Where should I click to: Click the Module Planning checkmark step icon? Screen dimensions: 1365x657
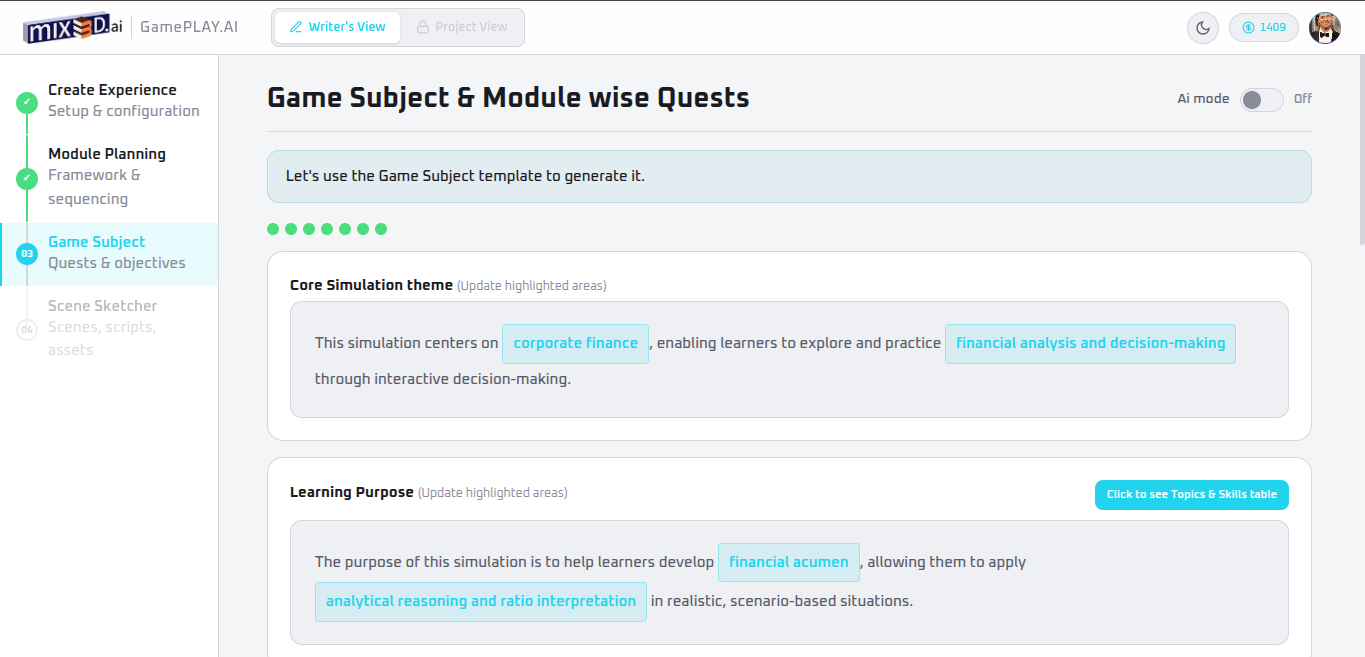27,178
